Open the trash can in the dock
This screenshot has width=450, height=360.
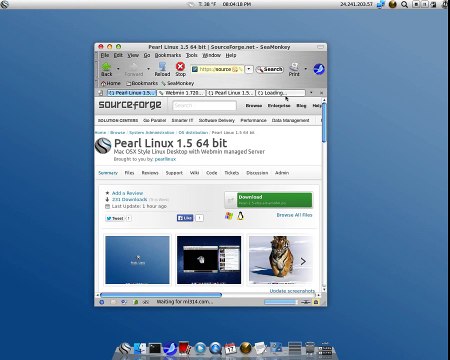[x=310, y=348]
